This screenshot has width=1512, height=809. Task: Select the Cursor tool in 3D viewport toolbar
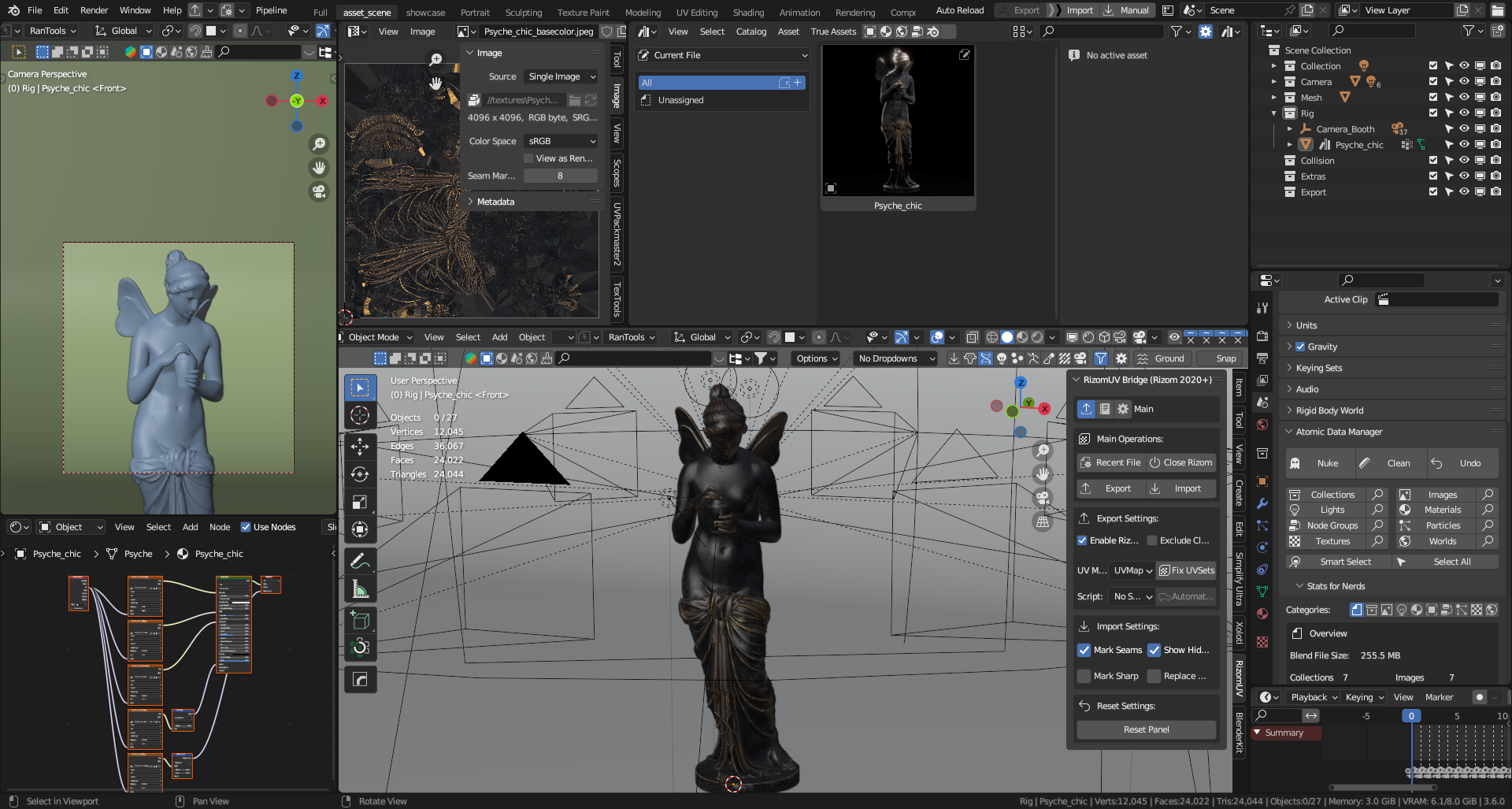[x=360, y=415]
